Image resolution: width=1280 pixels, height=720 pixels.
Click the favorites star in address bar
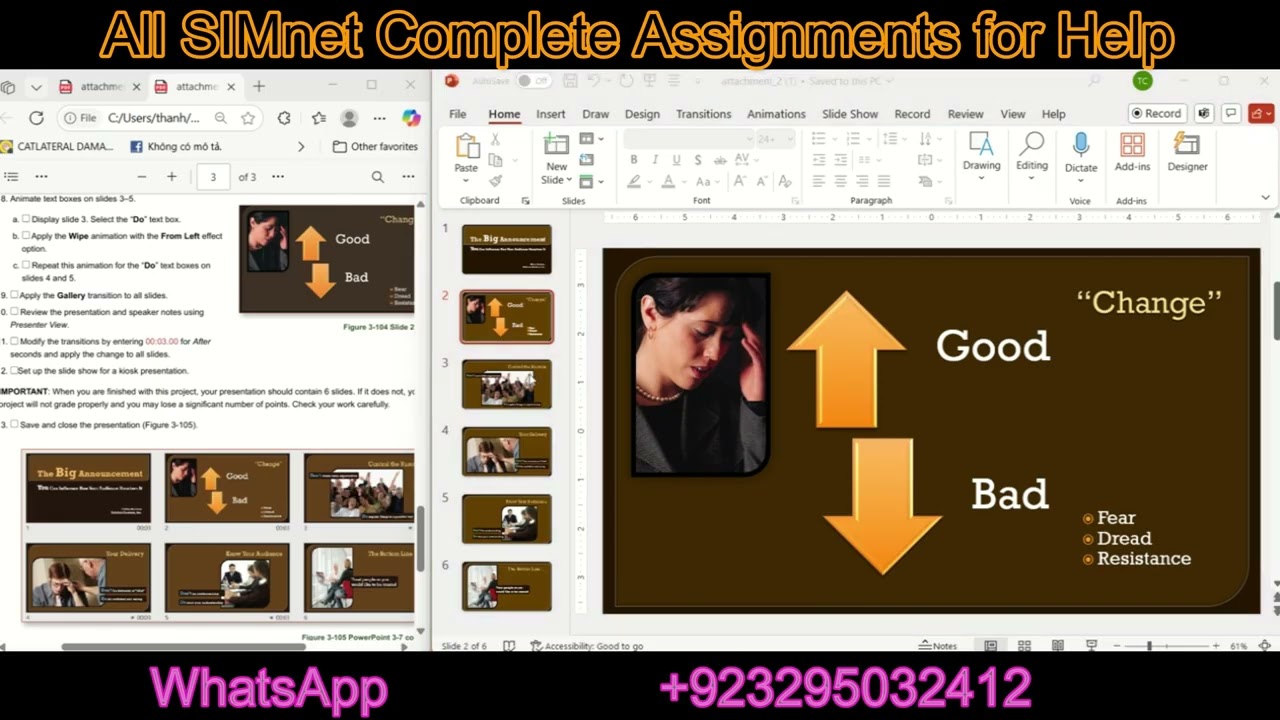pyautogui.click(x=248, y=118)
